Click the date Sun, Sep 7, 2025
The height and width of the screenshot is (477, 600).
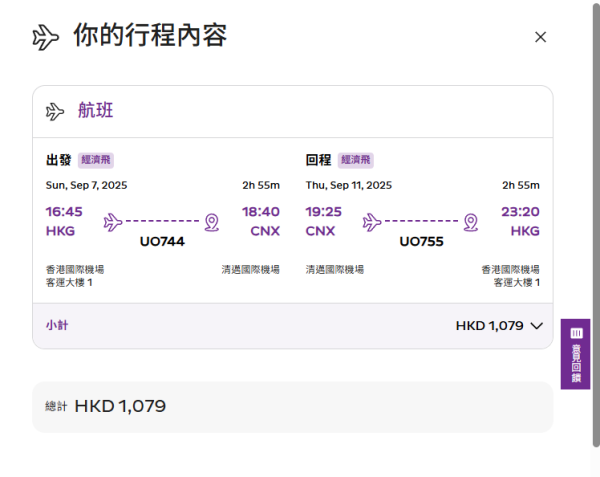coord(86,185)
